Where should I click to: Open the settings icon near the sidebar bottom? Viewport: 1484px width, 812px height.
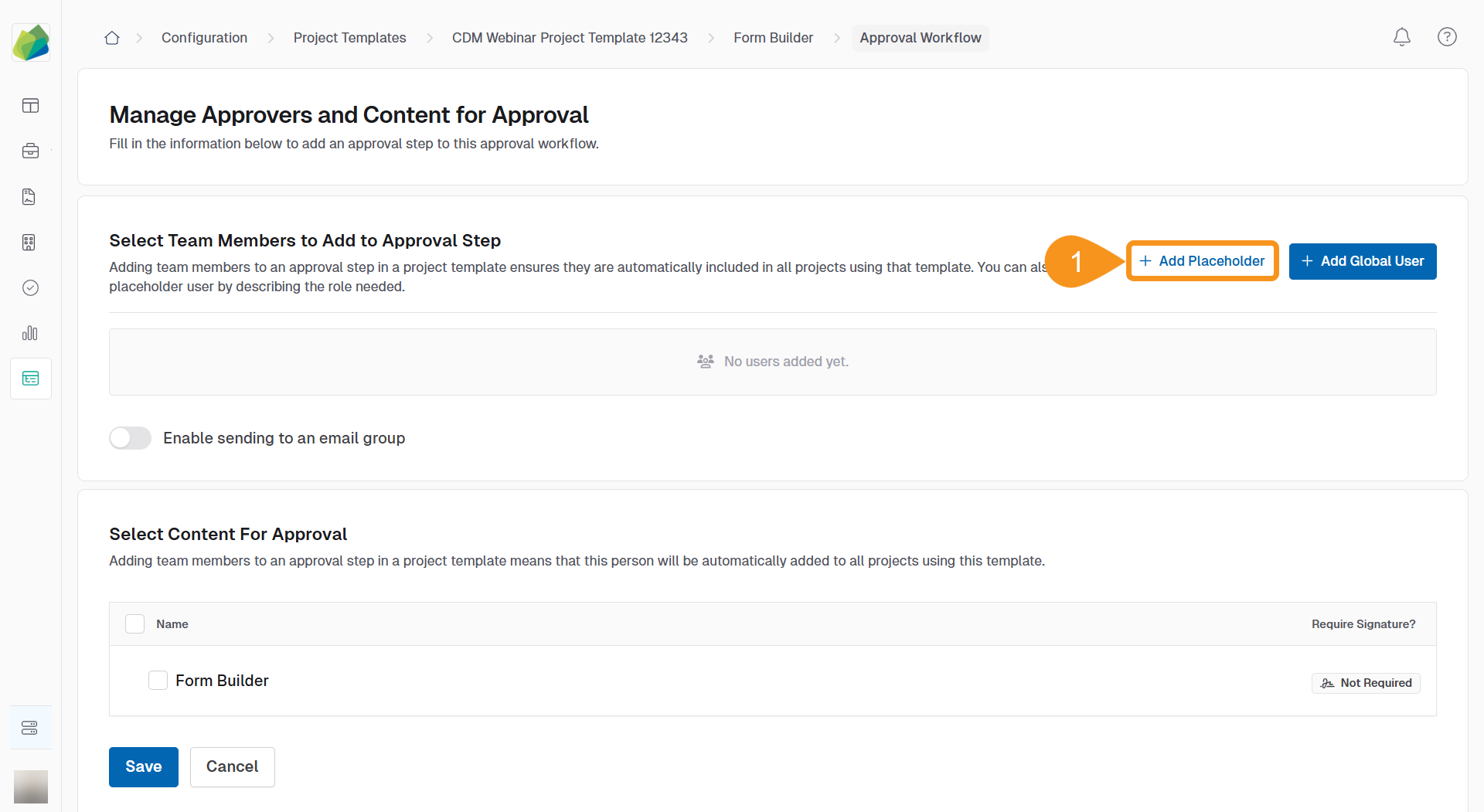tap(29, 727)
